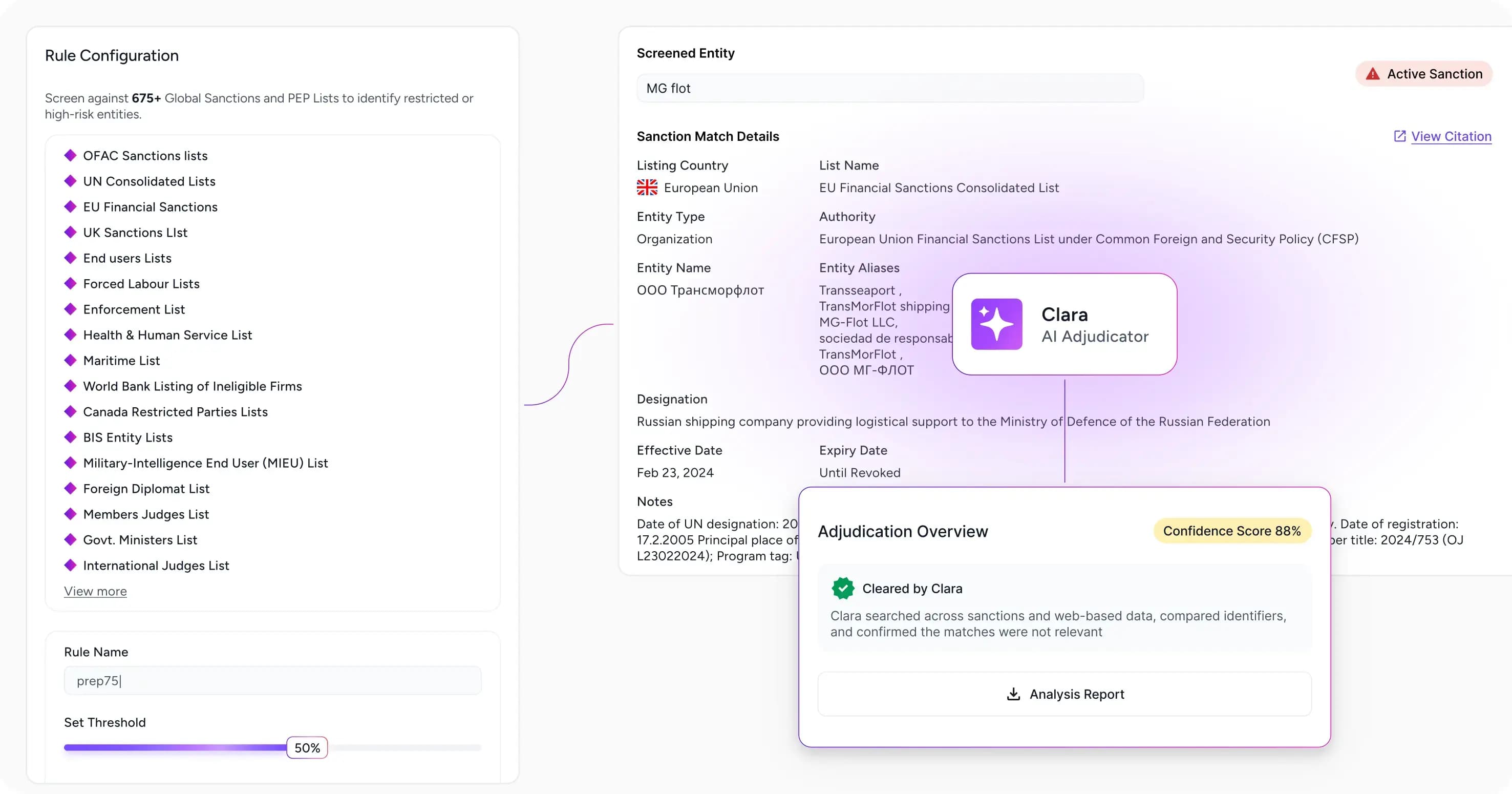Click the Confidence Score 88% badge
This screenshot has width=1512, height=794.
[1231, 531]
